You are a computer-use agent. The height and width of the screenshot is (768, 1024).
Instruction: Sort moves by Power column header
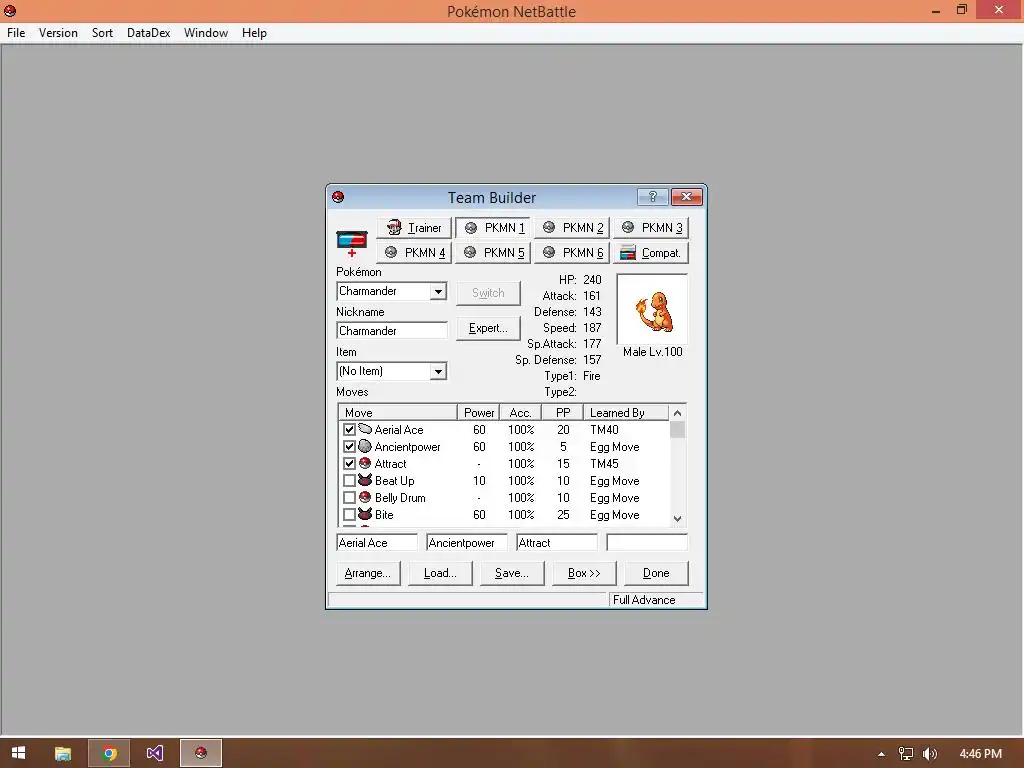click(478, 413)
